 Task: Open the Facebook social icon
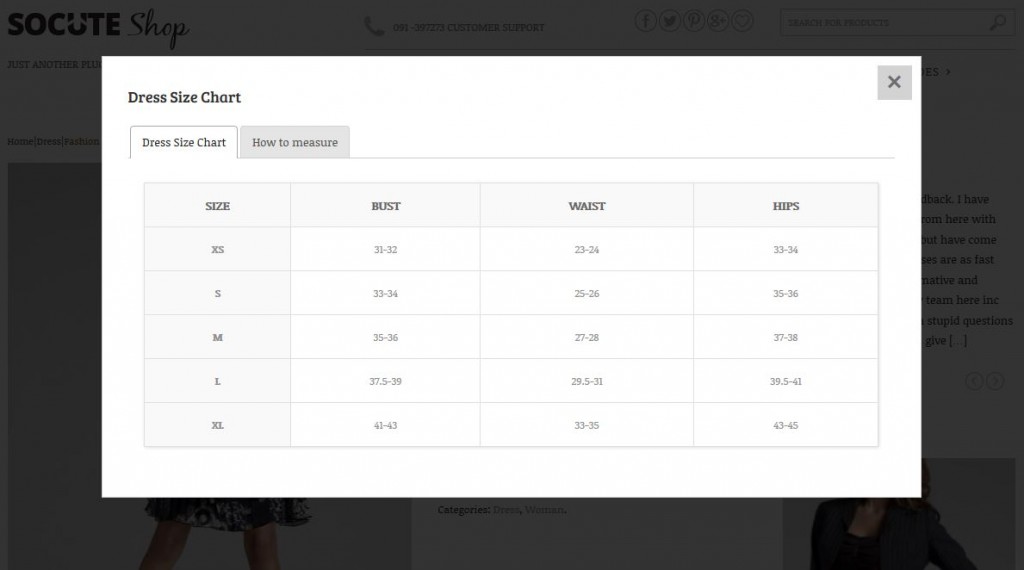coord(645,22)
